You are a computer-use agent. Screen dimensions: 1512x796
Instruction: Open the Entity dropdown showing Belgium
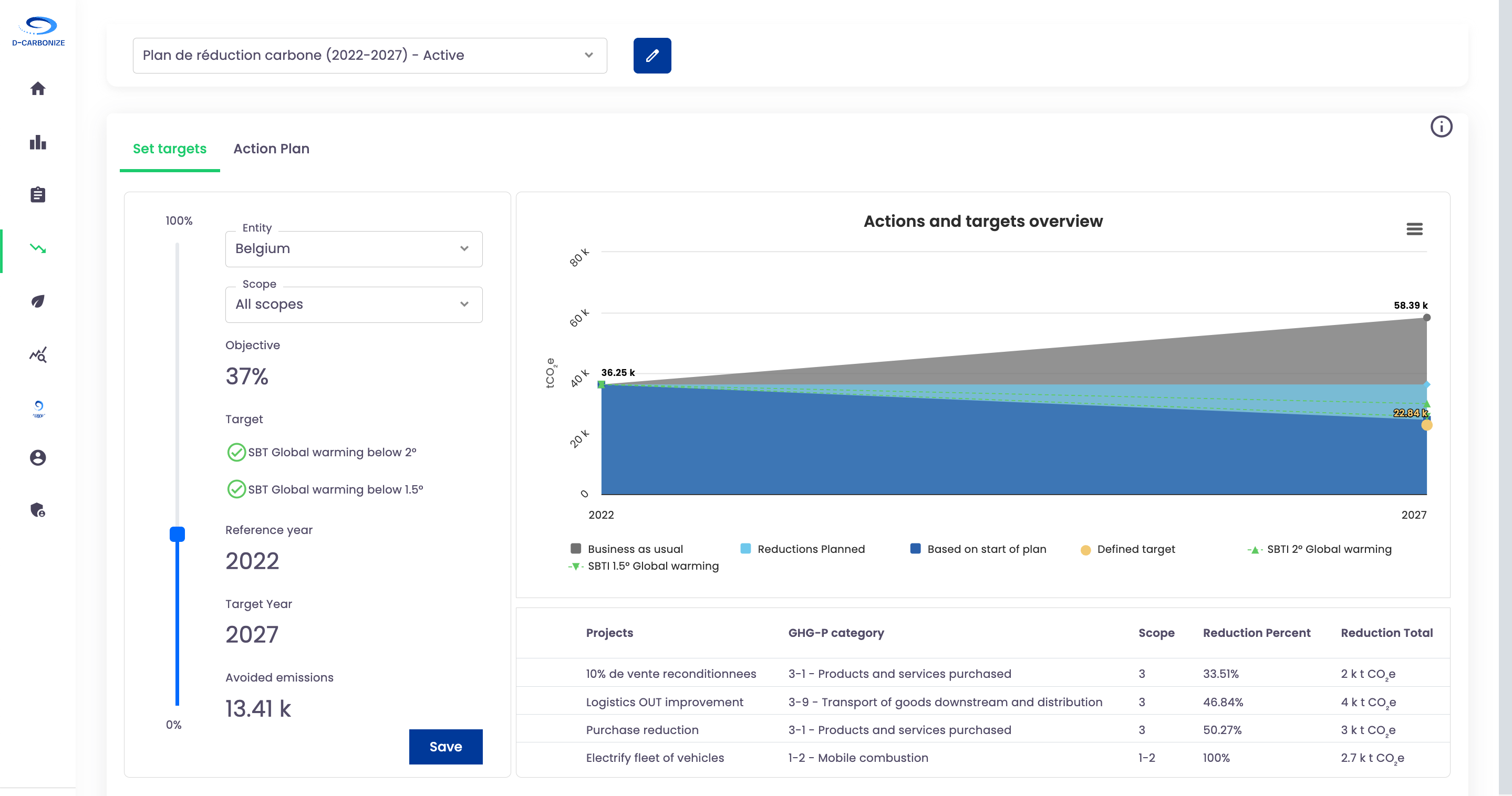[354, 249]
